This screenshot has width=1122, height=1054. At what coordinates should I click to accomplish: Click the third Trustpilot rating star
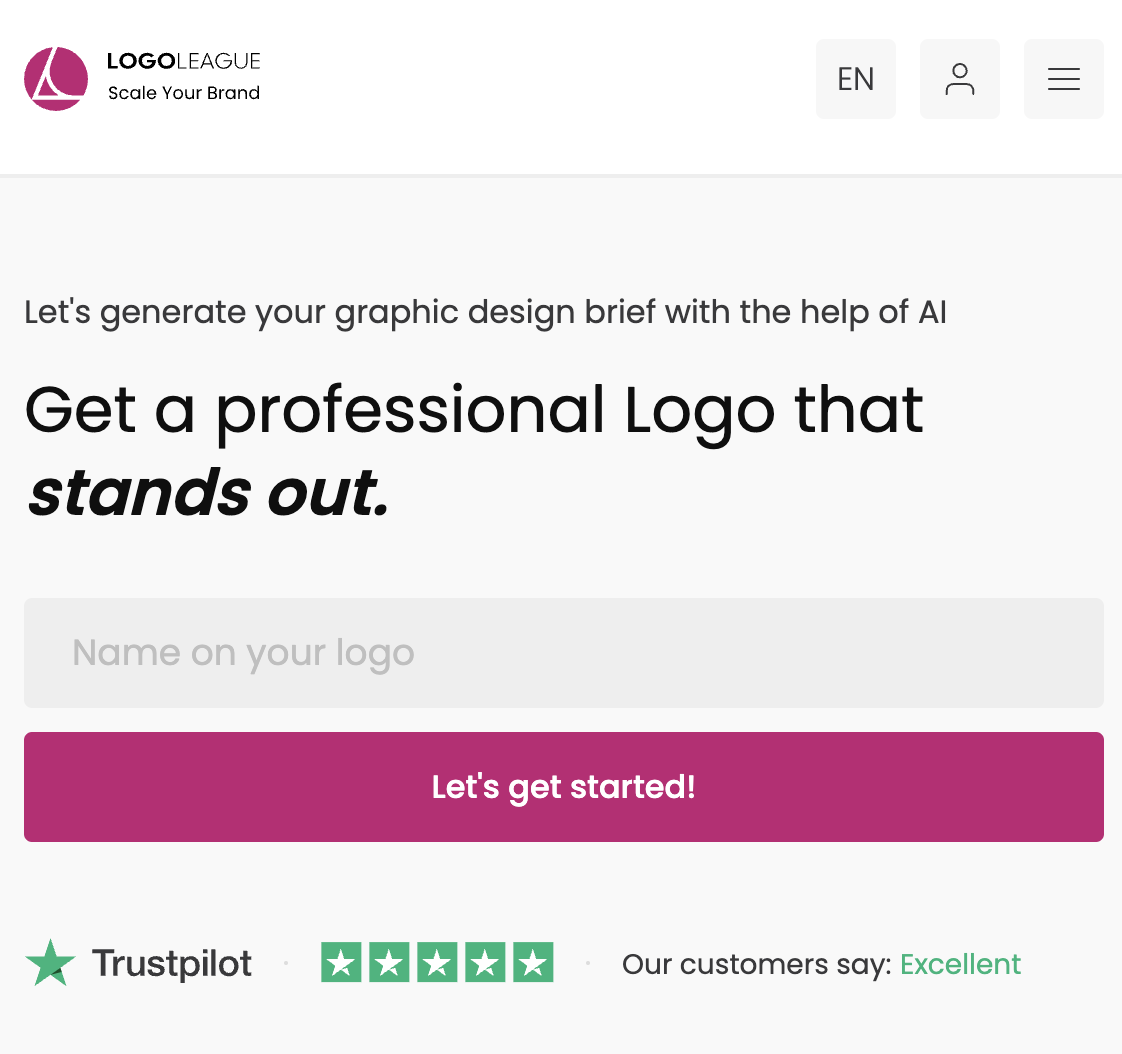pos(437,963)
